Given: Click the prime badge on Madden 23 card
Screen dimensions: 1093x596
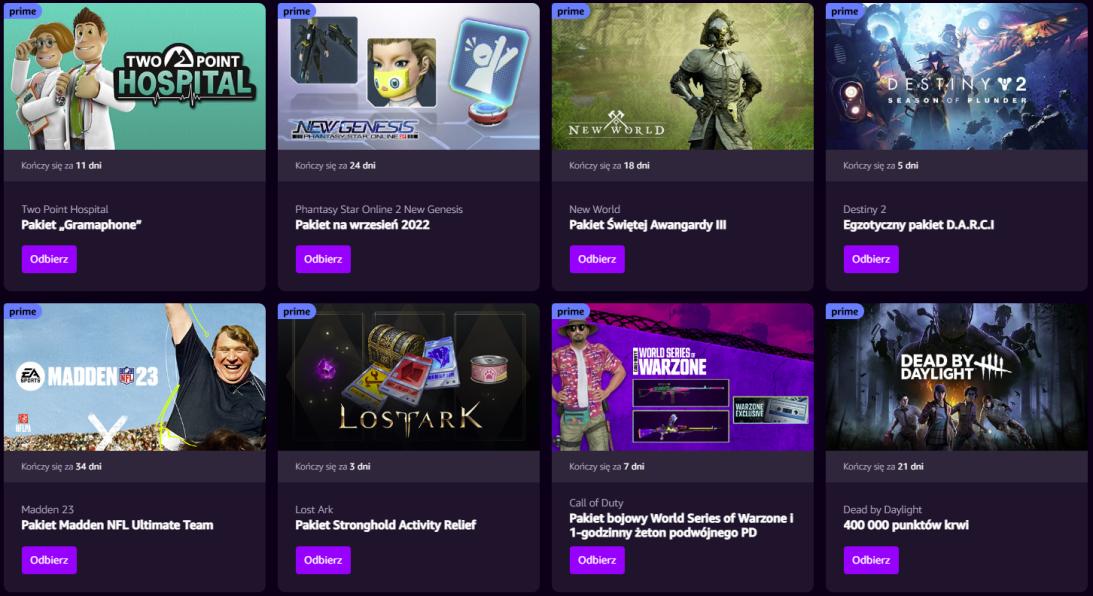Looking at the screenshot, I should coord(22,312).
